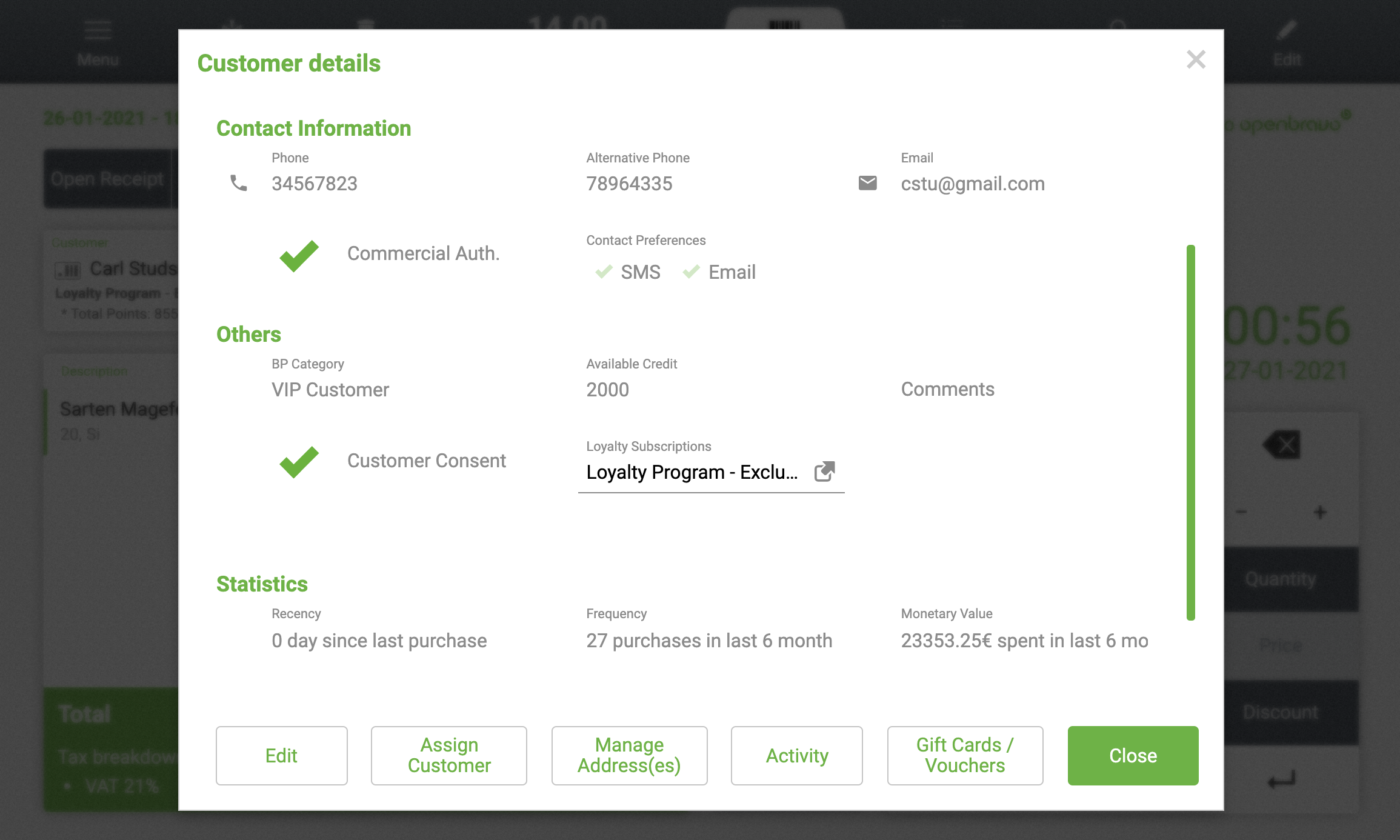1400x840 pixels.
Task: Toggle Email contact preference
Action: [692, 272]
